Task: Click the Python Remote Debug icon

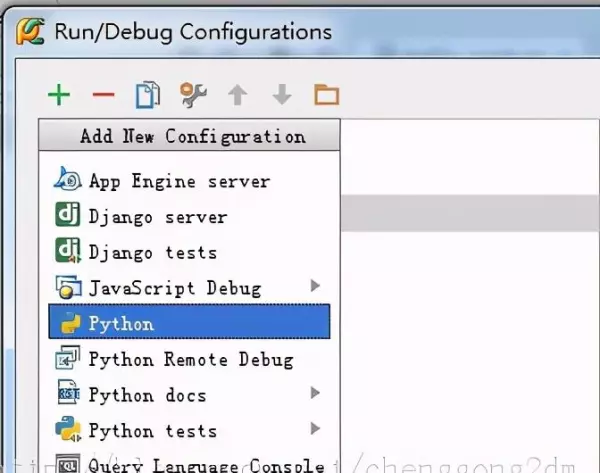Action: tap(68, 357)
